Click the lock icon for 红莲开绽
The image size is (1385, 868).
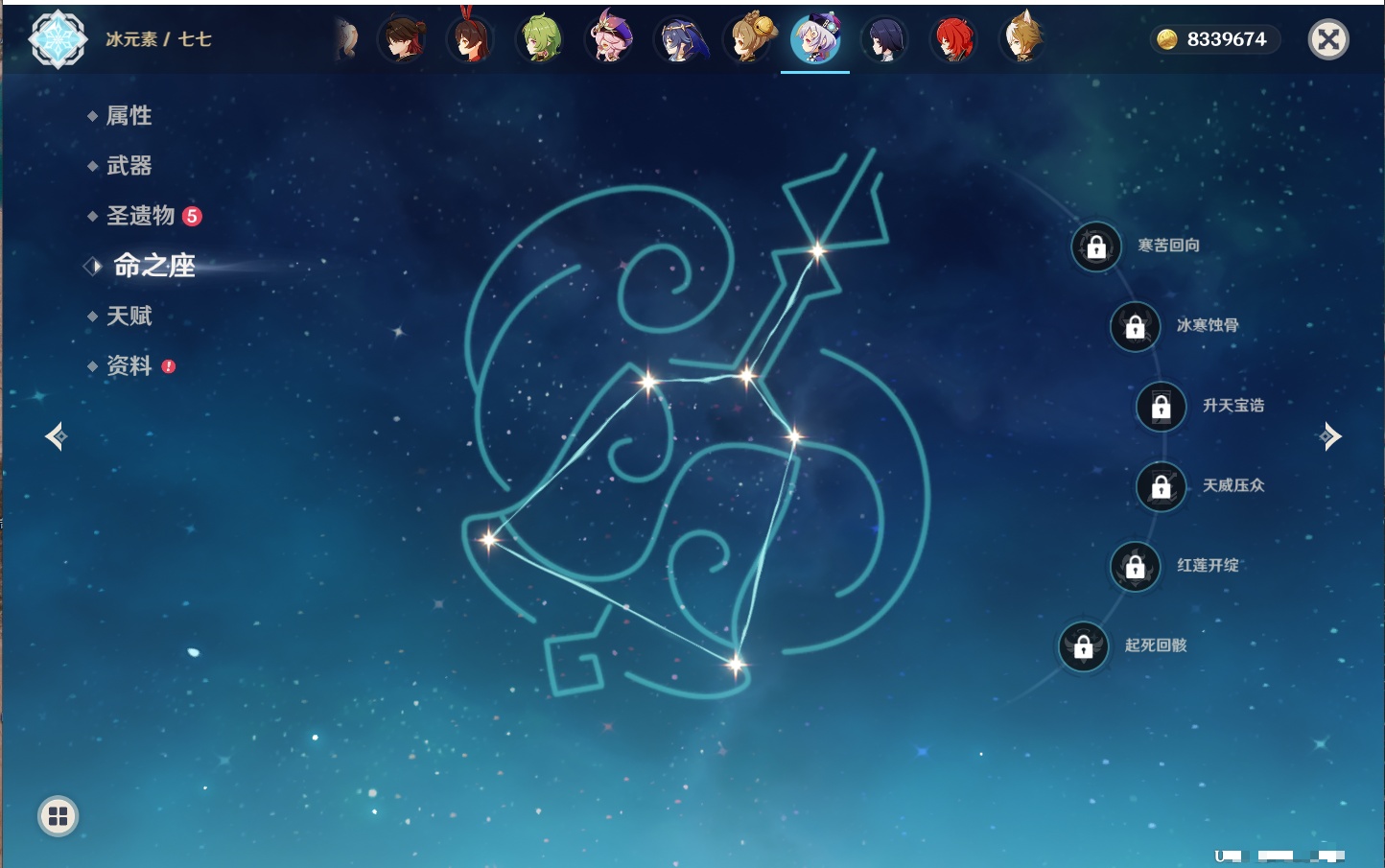pos(1135,567)
